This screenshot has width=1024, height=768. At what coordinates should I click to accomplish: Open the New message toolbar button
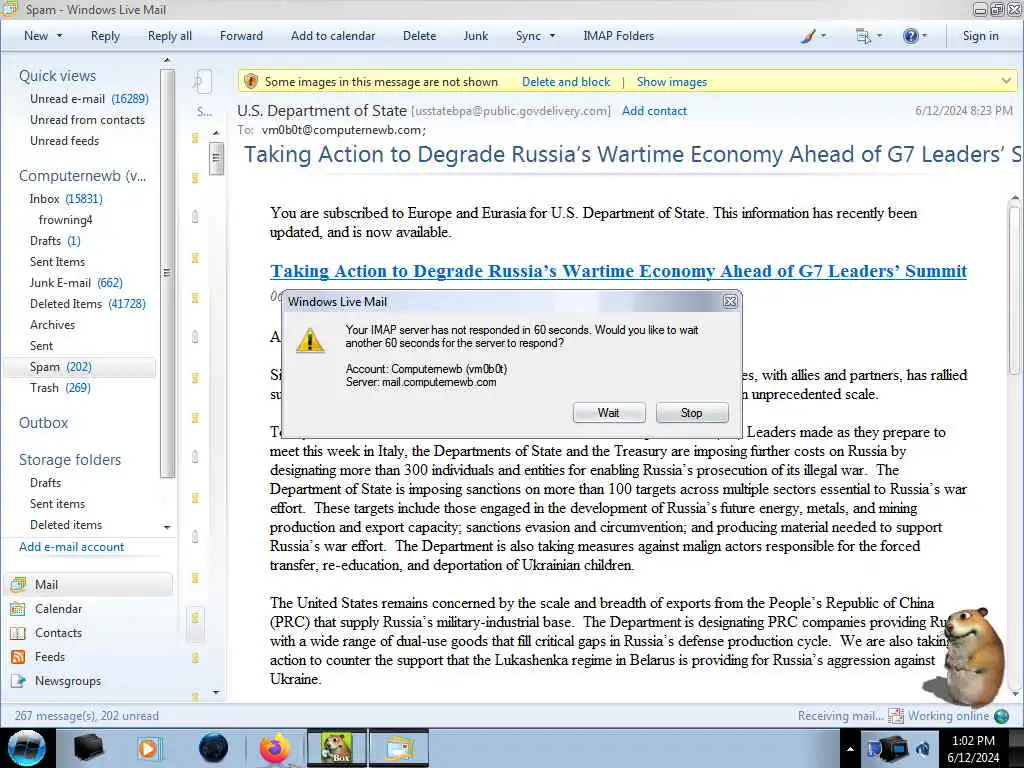(36, 36)
